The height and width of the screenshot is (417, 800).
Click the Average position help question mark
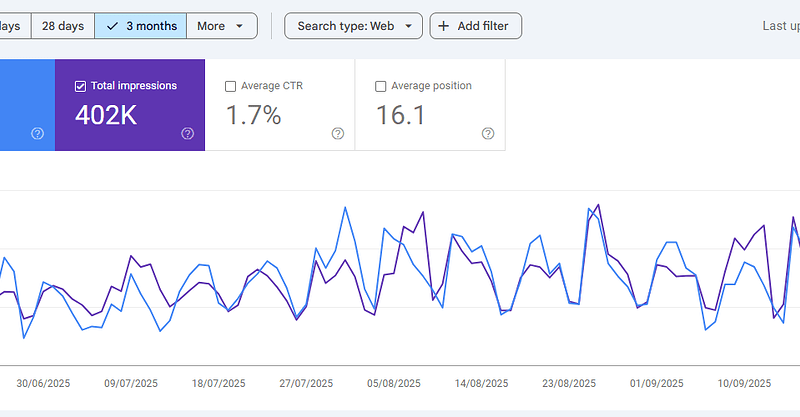pyautogui.click(x=488, y=134)
